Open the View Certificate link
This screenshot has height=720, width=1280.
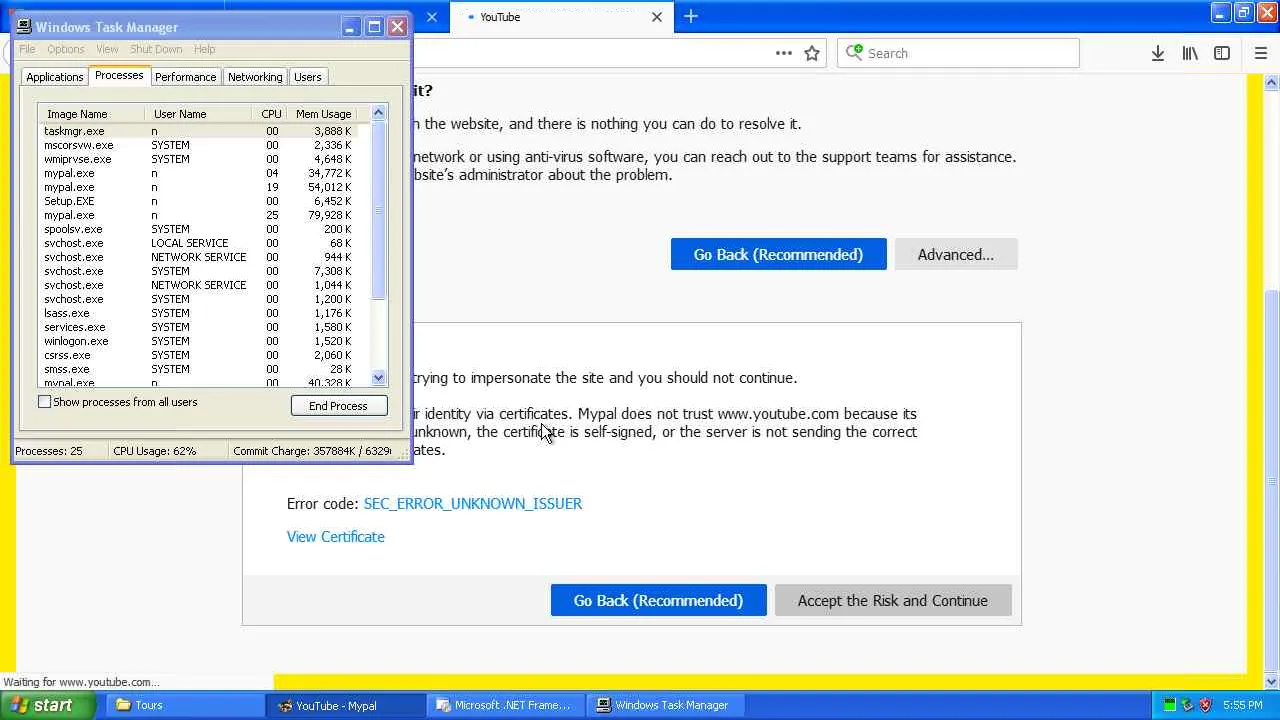tap(335, 537)
